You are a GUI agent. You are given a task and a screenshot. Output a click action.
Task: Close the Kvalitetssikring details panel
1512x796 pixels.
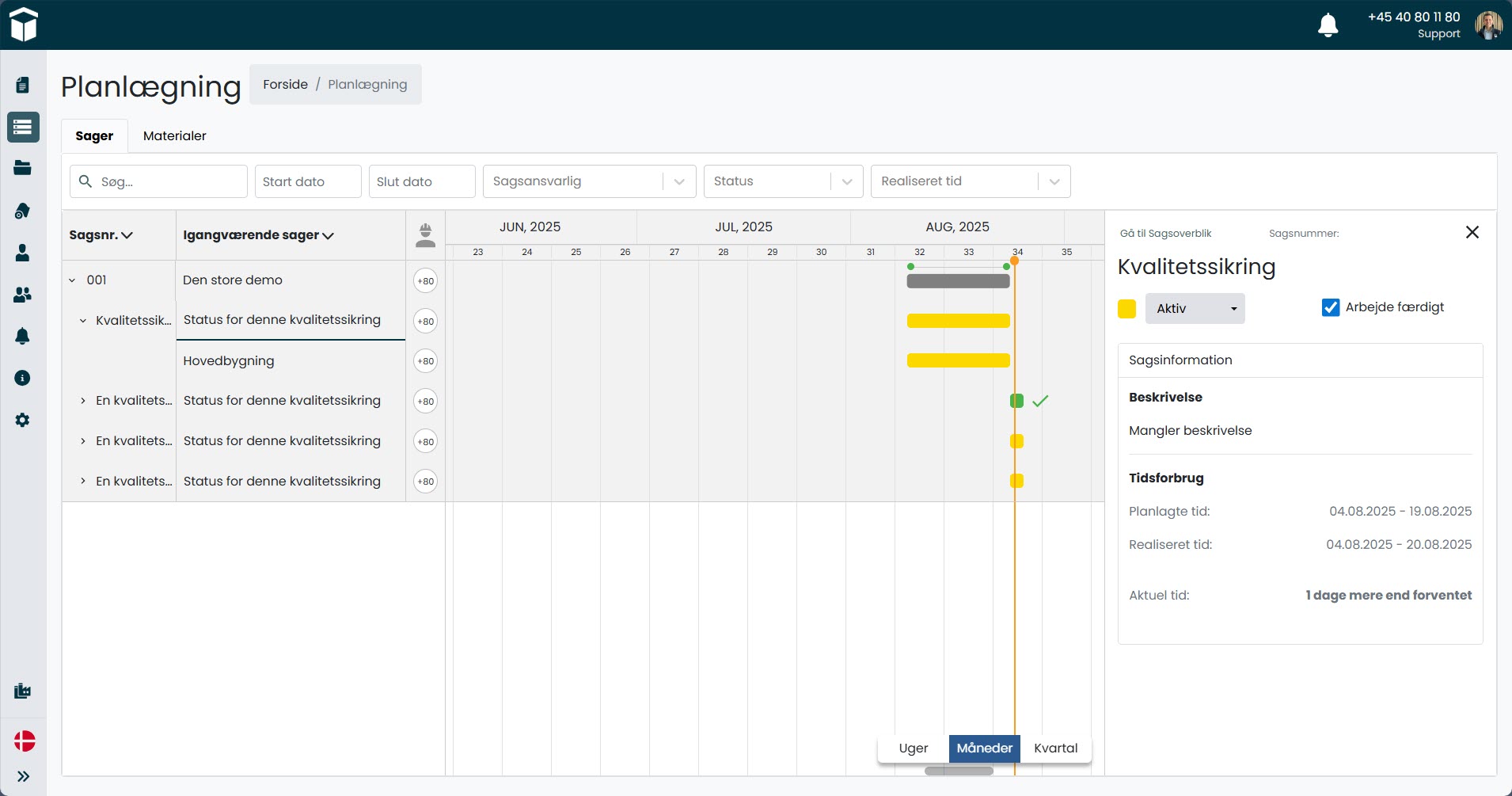[x=1472, y=232]
